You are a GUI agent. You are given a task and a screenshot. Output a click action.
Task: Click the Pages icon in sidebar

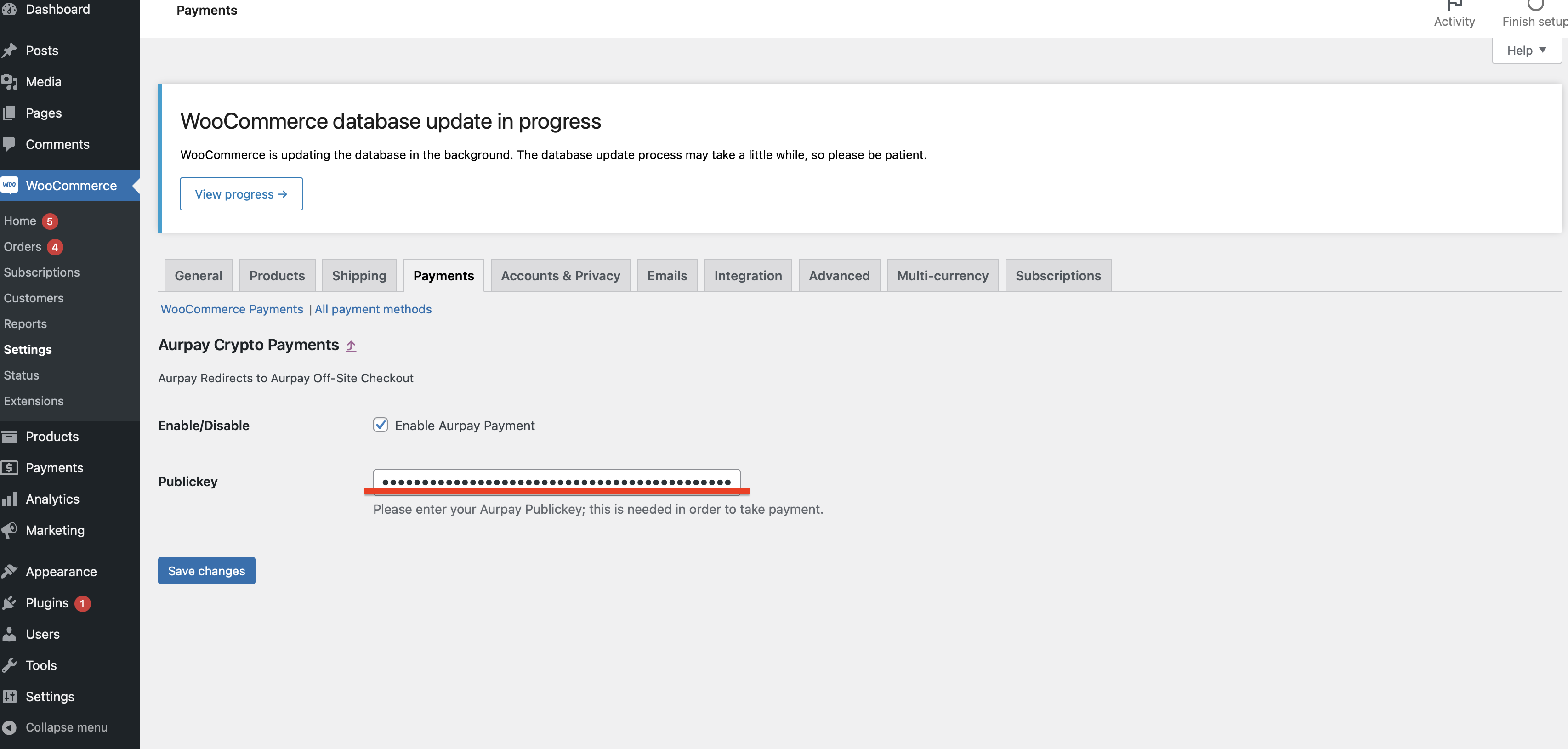point(9,113)
